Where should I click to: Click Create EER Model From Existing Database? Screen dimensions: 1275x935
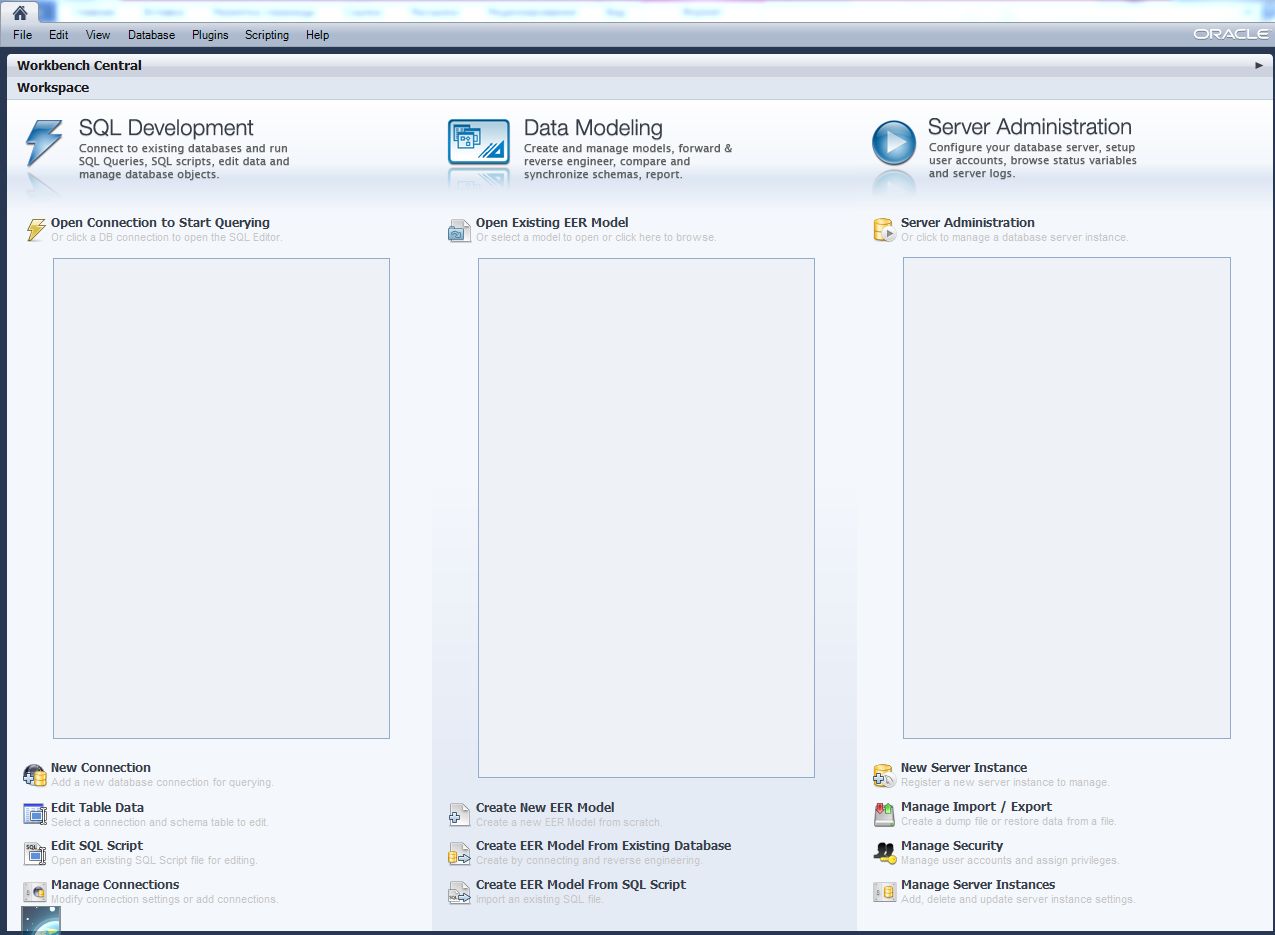[604, 846]
